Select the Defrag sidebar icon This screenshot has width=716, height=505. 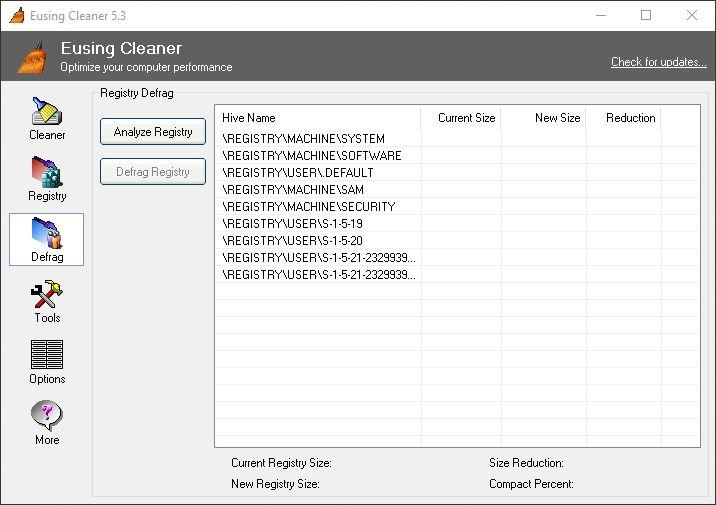click(47, 233)
